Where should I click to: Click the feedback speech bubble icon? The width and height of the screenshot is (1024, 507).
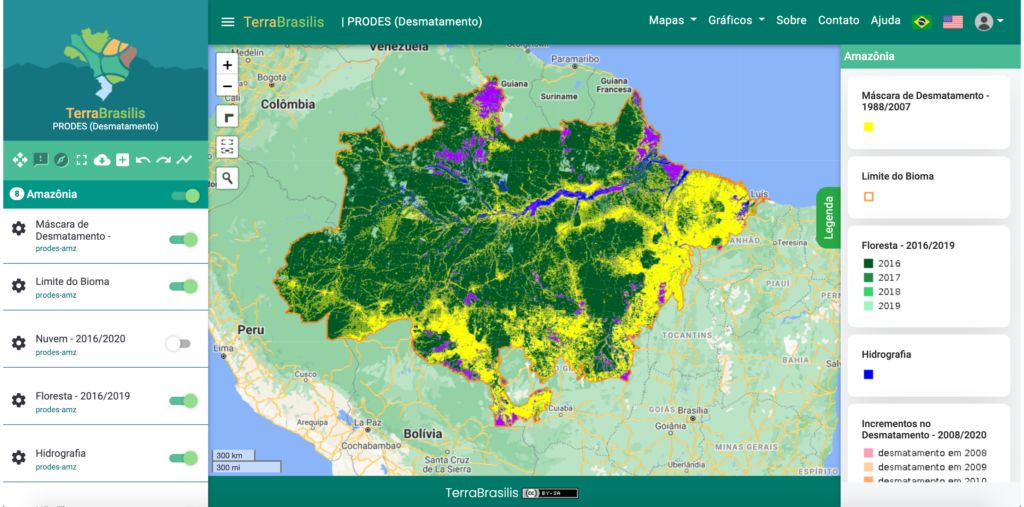pos(40,159)
